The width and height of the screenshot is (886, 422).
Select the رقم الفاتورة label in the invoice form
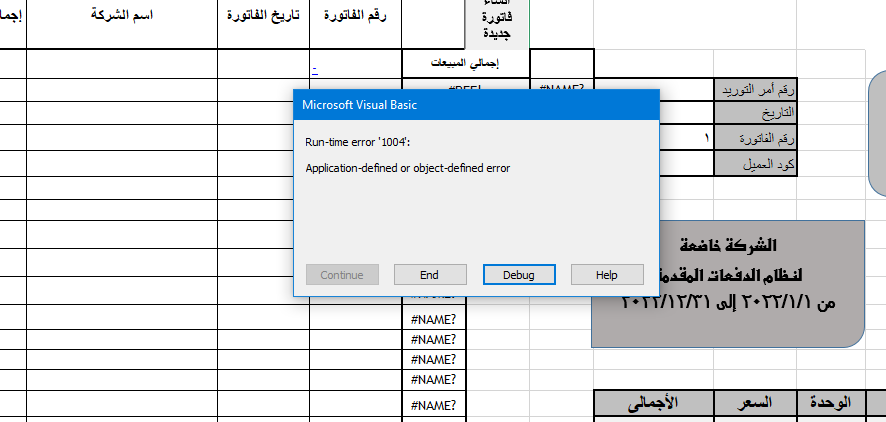(x=755, y=138)
